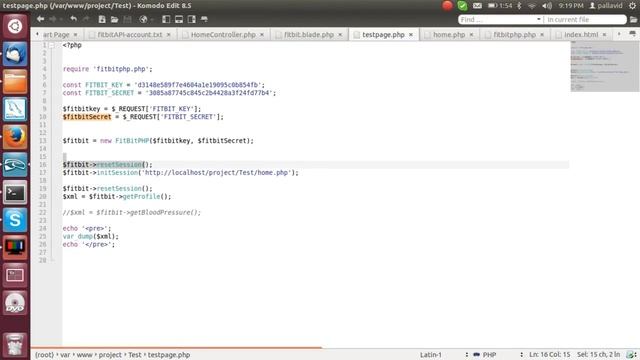Toggle the right pane visibility
The image size is (640, 360).
point(191,19)
